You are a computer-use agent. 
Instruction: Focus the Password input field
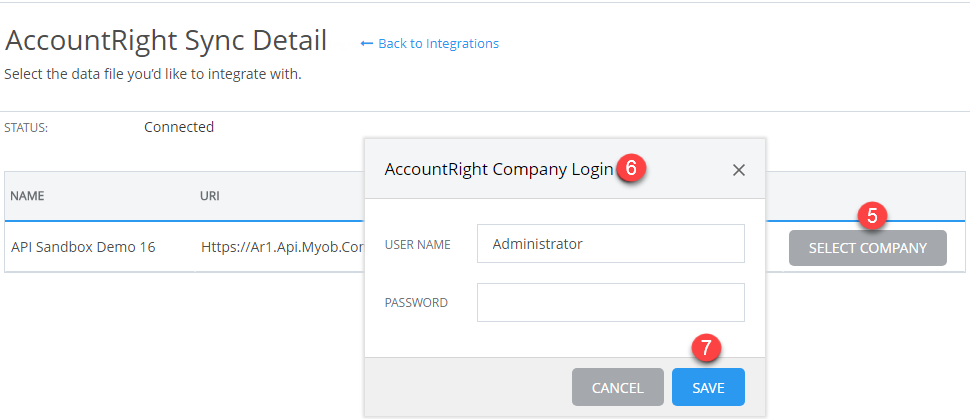[611, 303]
